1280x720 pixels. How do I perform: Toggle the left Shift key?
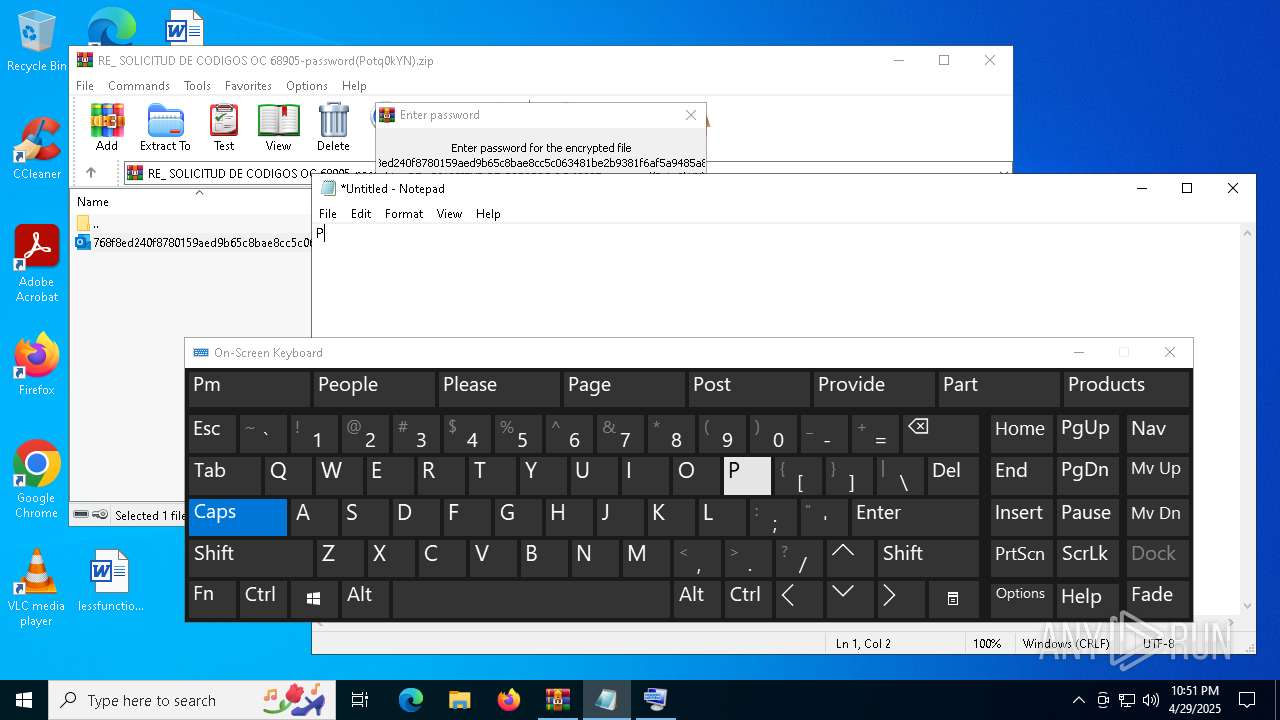pyautogui.click(x=251, y=558)
